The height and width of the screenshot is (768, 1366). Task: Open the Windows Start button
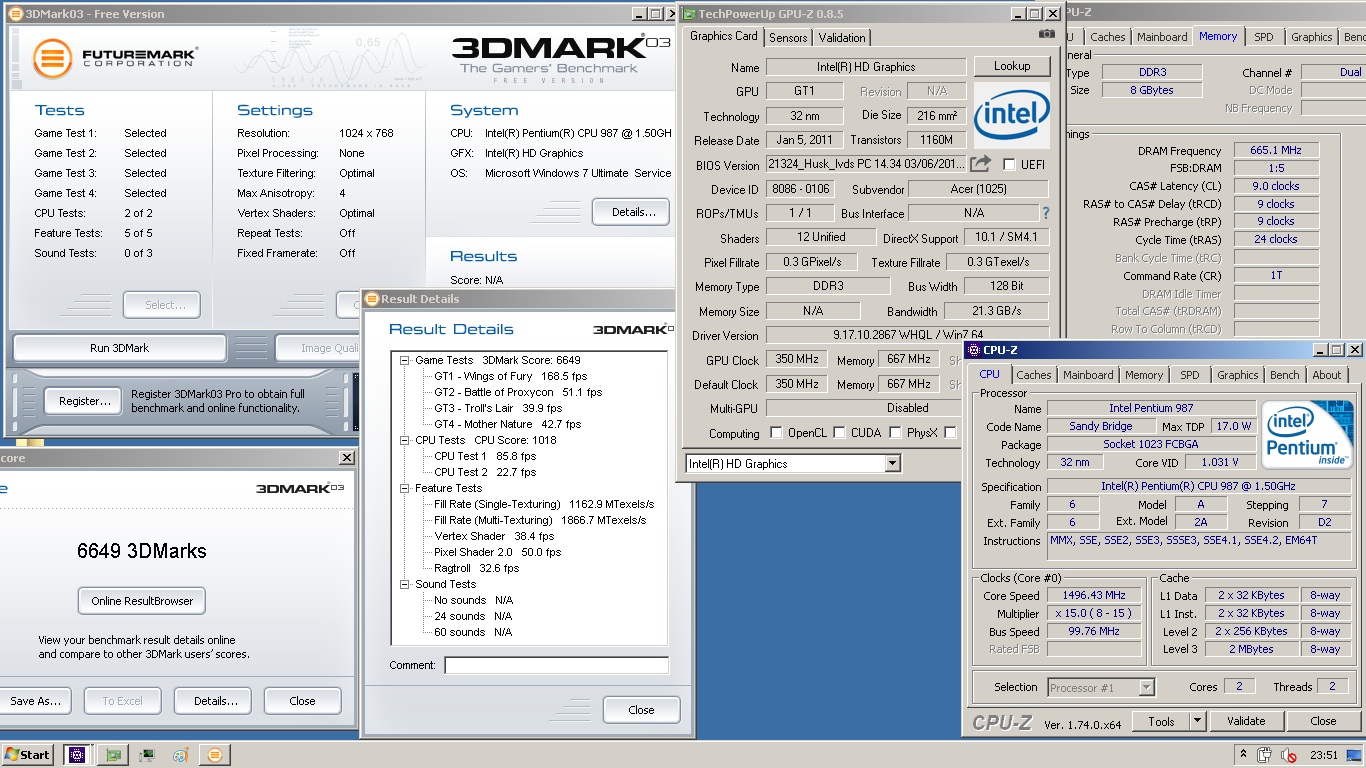28,755
